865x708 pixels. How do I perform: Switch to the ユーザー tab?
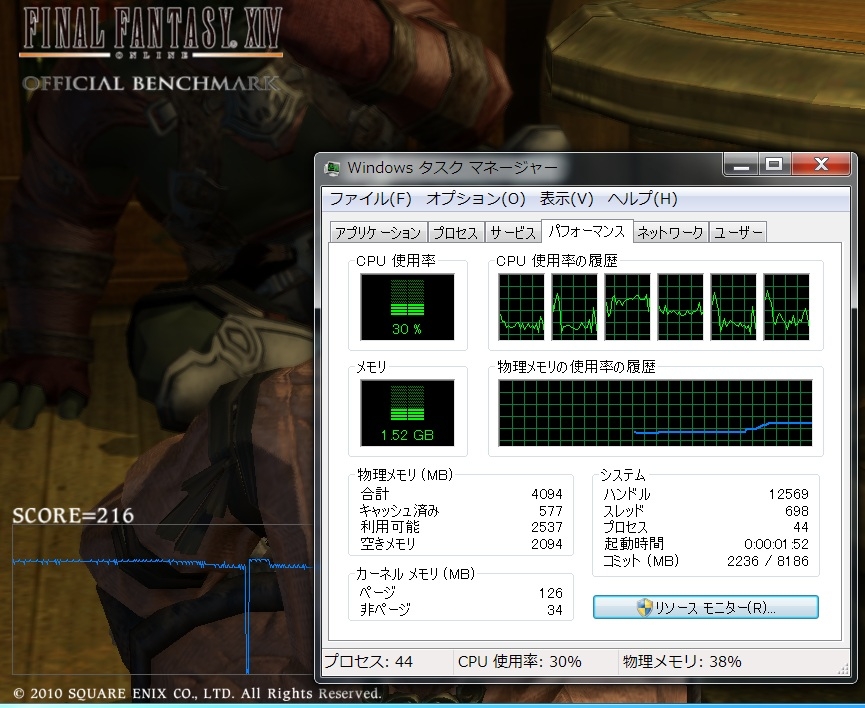click(738, 232)
